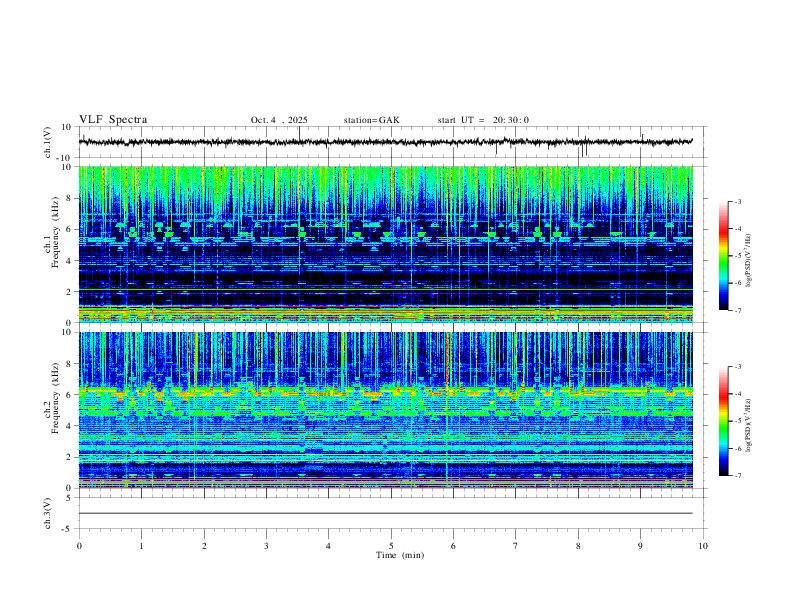Click the log(PSD) label beside ch.1 color bar
This screenshot has width=792, height=612.
click(748, 261)
